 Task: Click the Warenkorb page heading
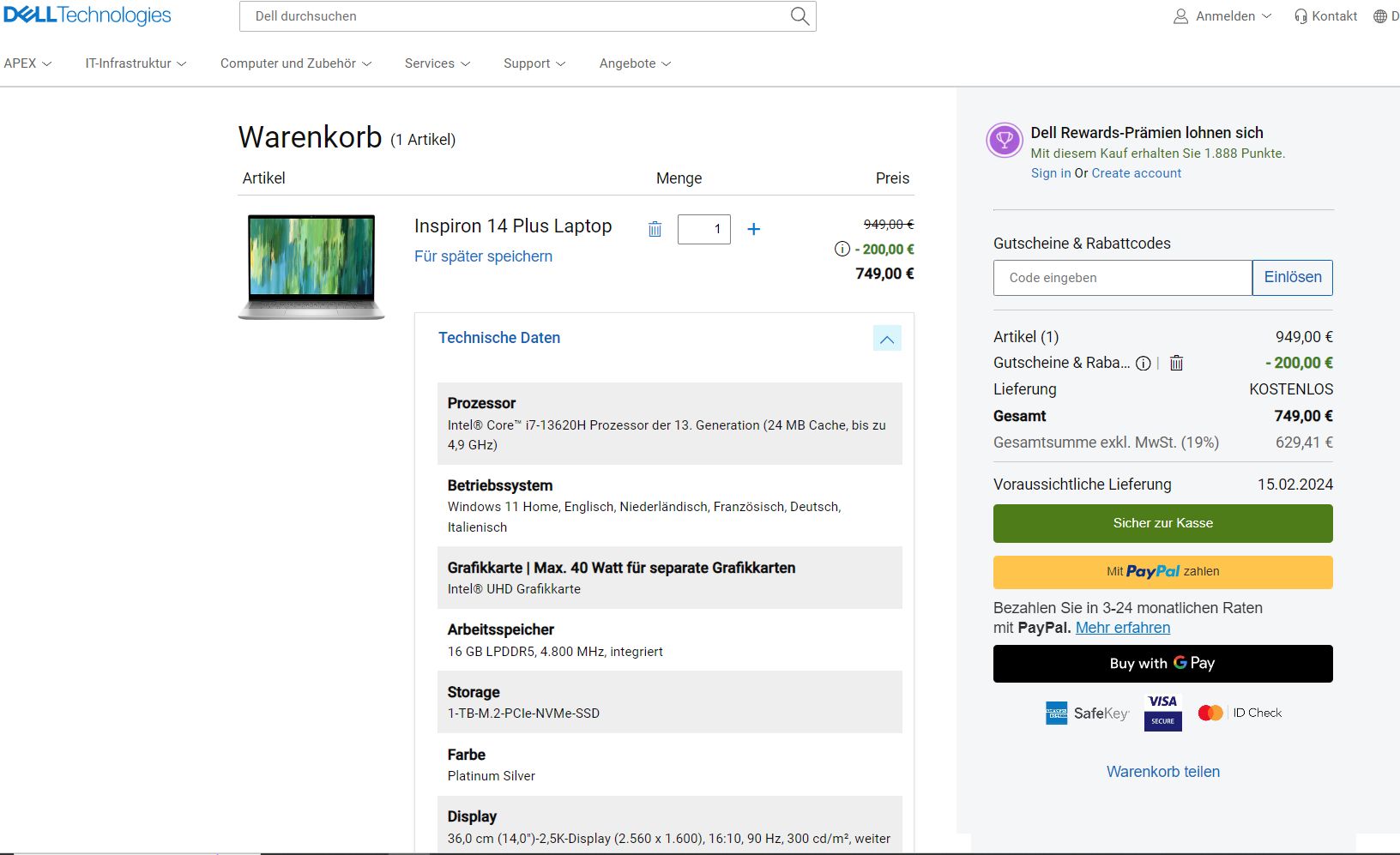[310, 137]
